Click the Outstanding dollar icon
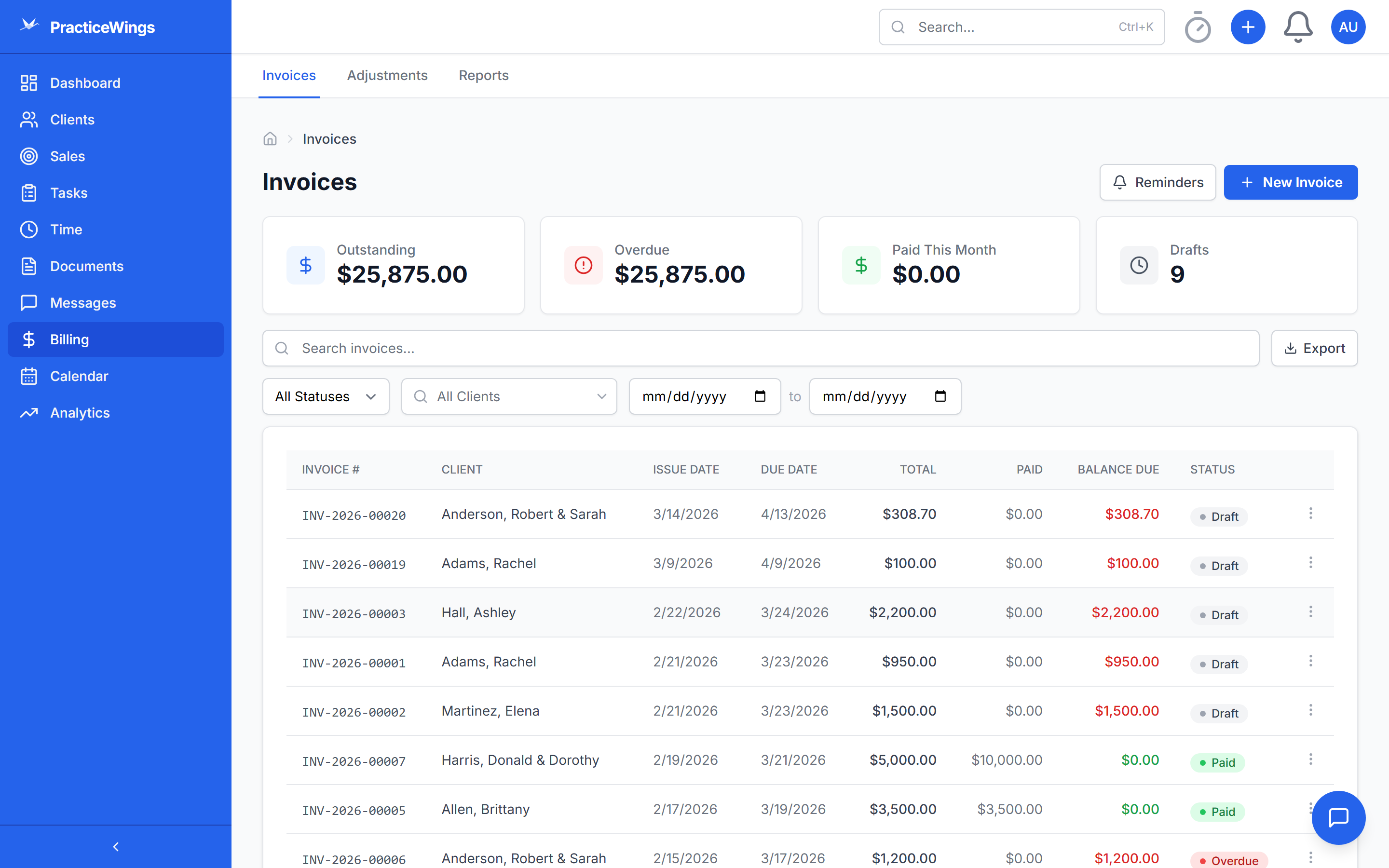 click(x=305, y=265)
